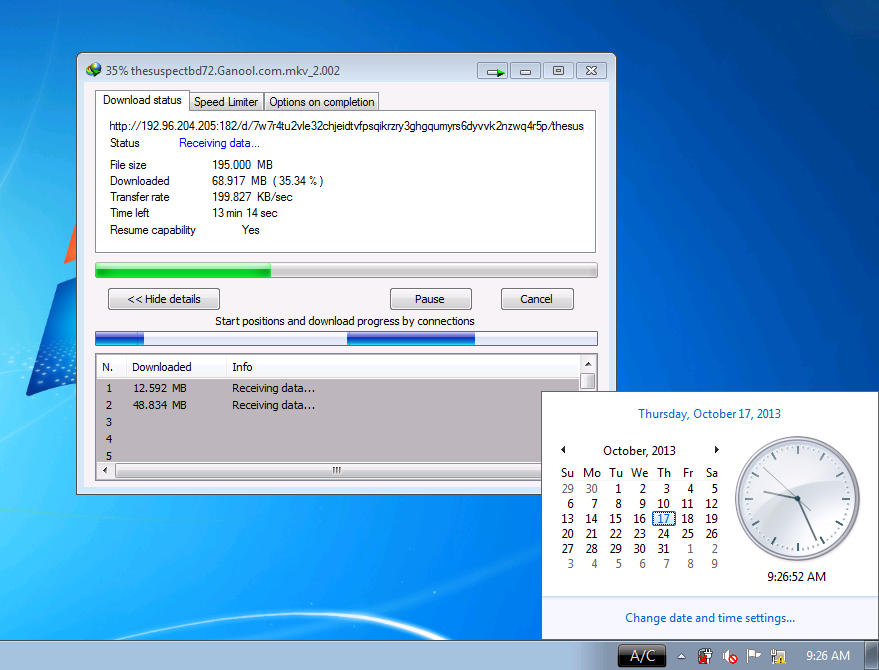Image resolution: width=879 pixels, height=670 pixels.
Task: Click the IDM globe icon in title bar
Action: point(94,70)
